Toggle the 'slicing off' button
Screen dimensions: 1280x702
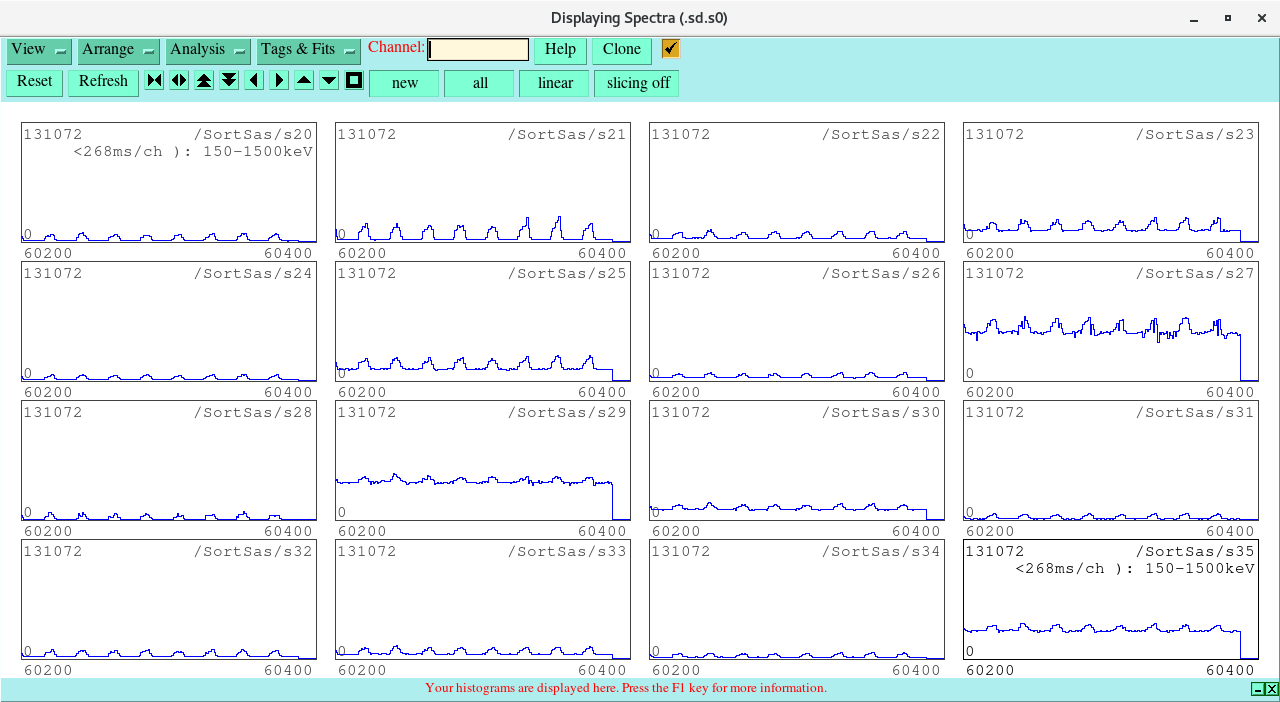(637, 83)
